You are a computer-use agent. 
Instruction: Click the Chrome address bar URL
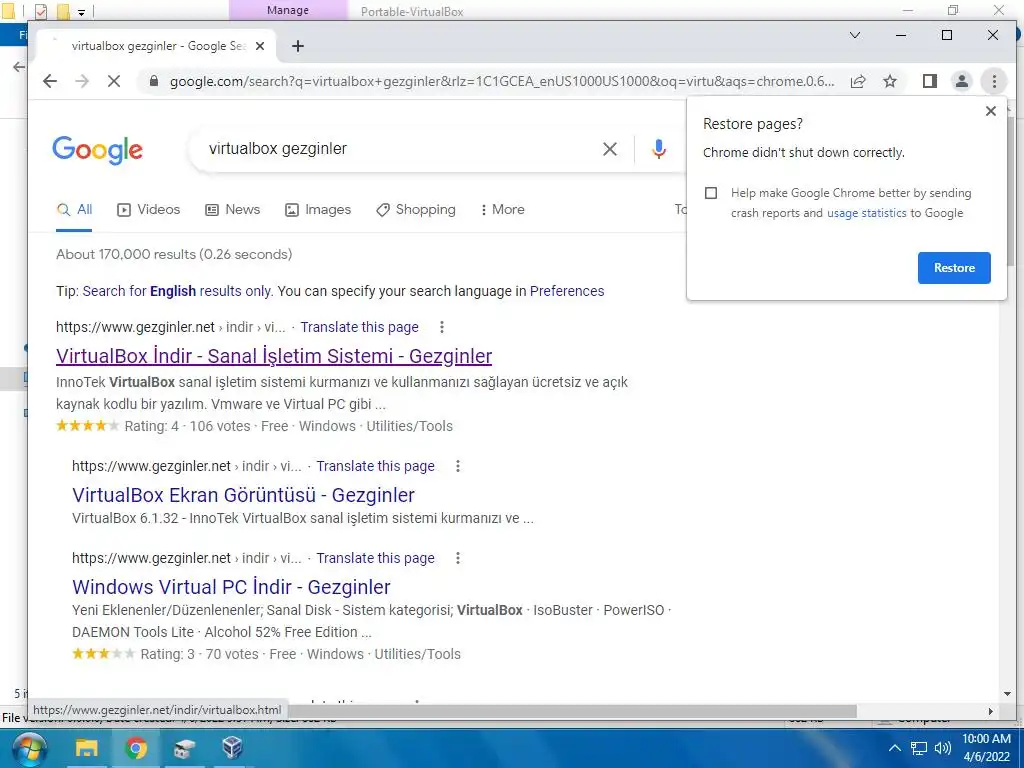tap(502, 81)
